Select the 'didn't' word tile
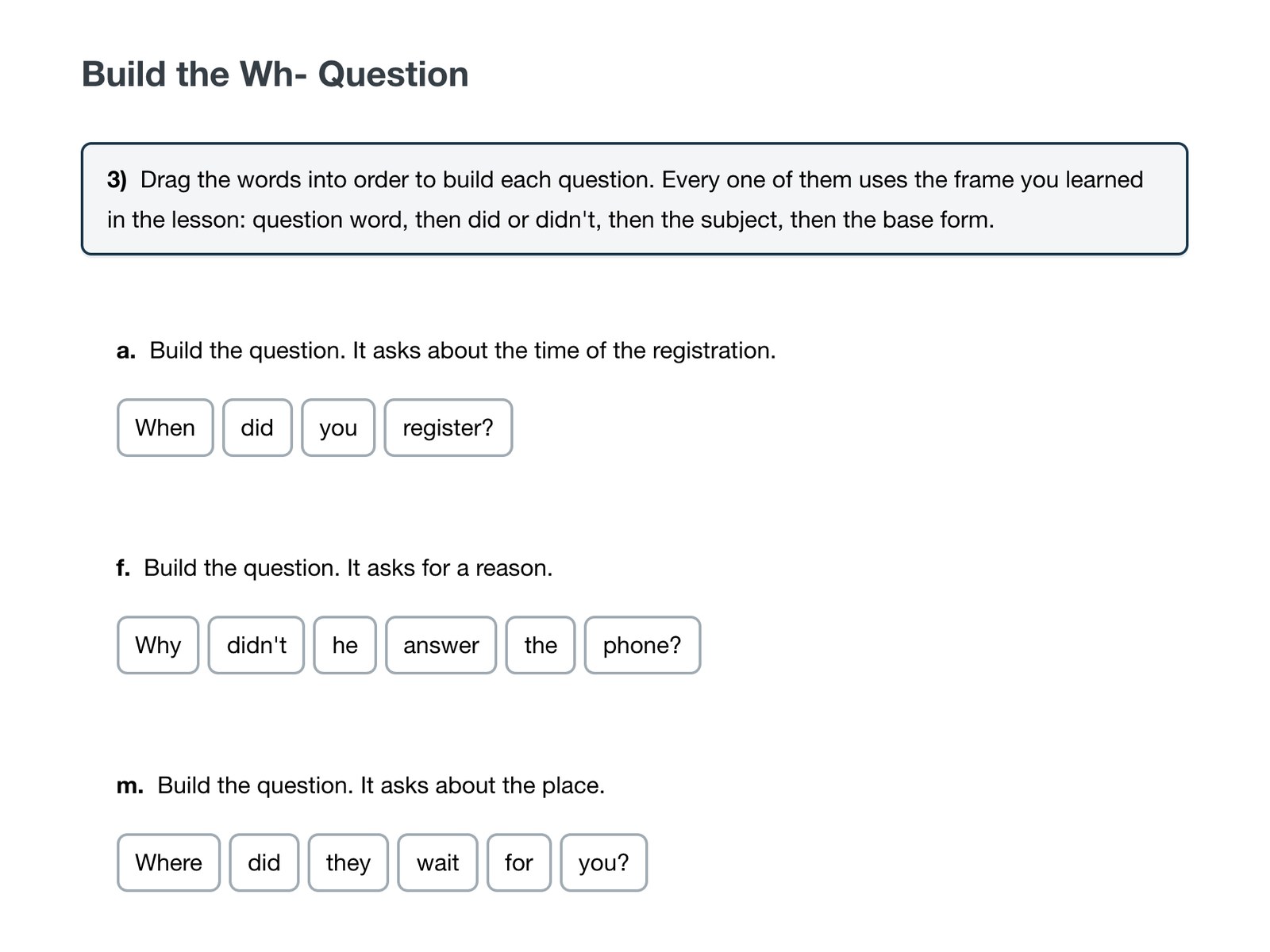Viewport: 1270px width, 952px height. pos(256,645)
